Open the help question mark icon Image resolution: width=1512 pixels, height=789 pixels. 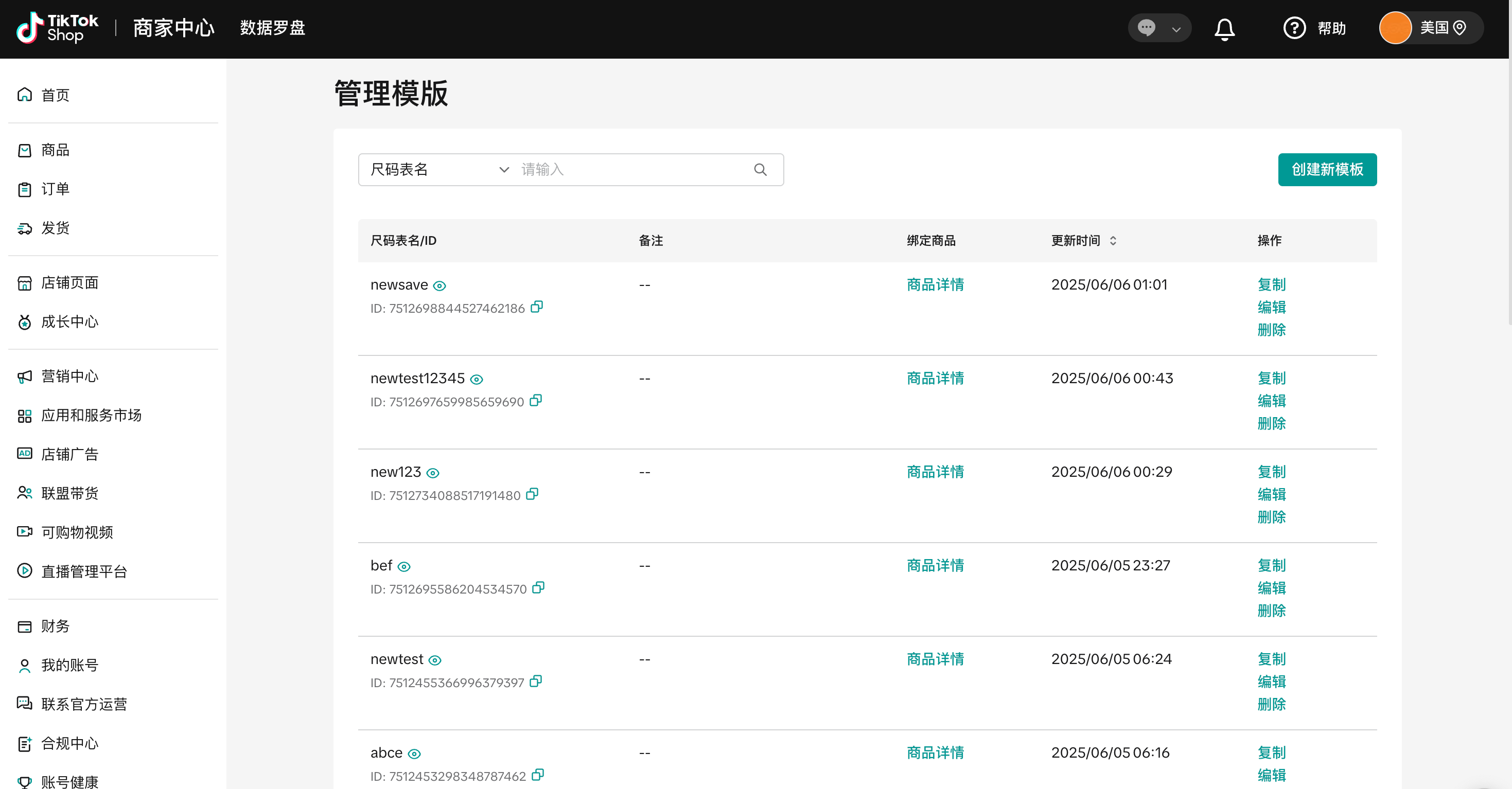[x=1294, y=28]
